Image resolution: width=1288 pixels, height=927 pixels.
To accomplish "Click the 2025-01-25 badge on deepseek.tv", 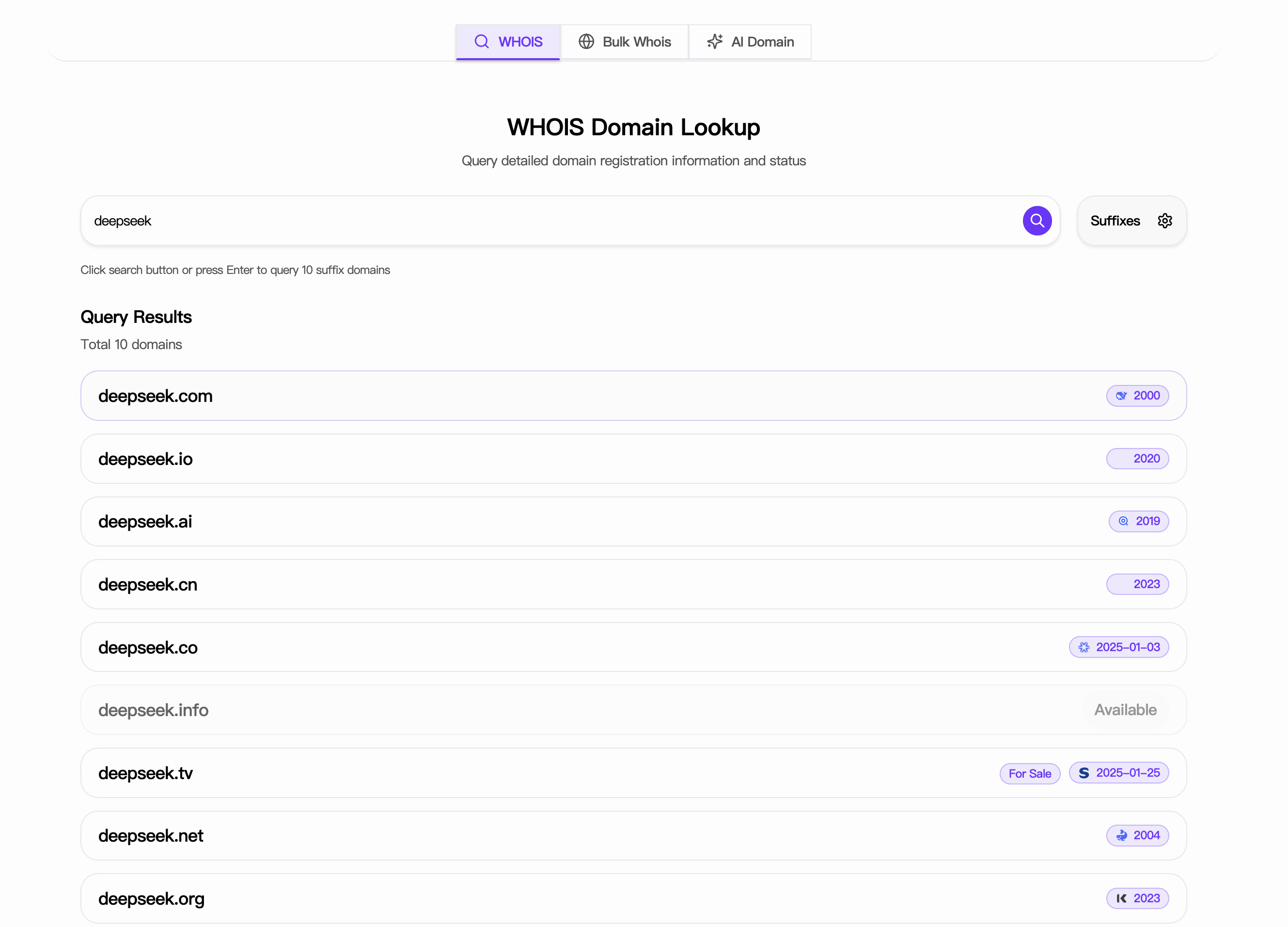I will coord(1118,773).
